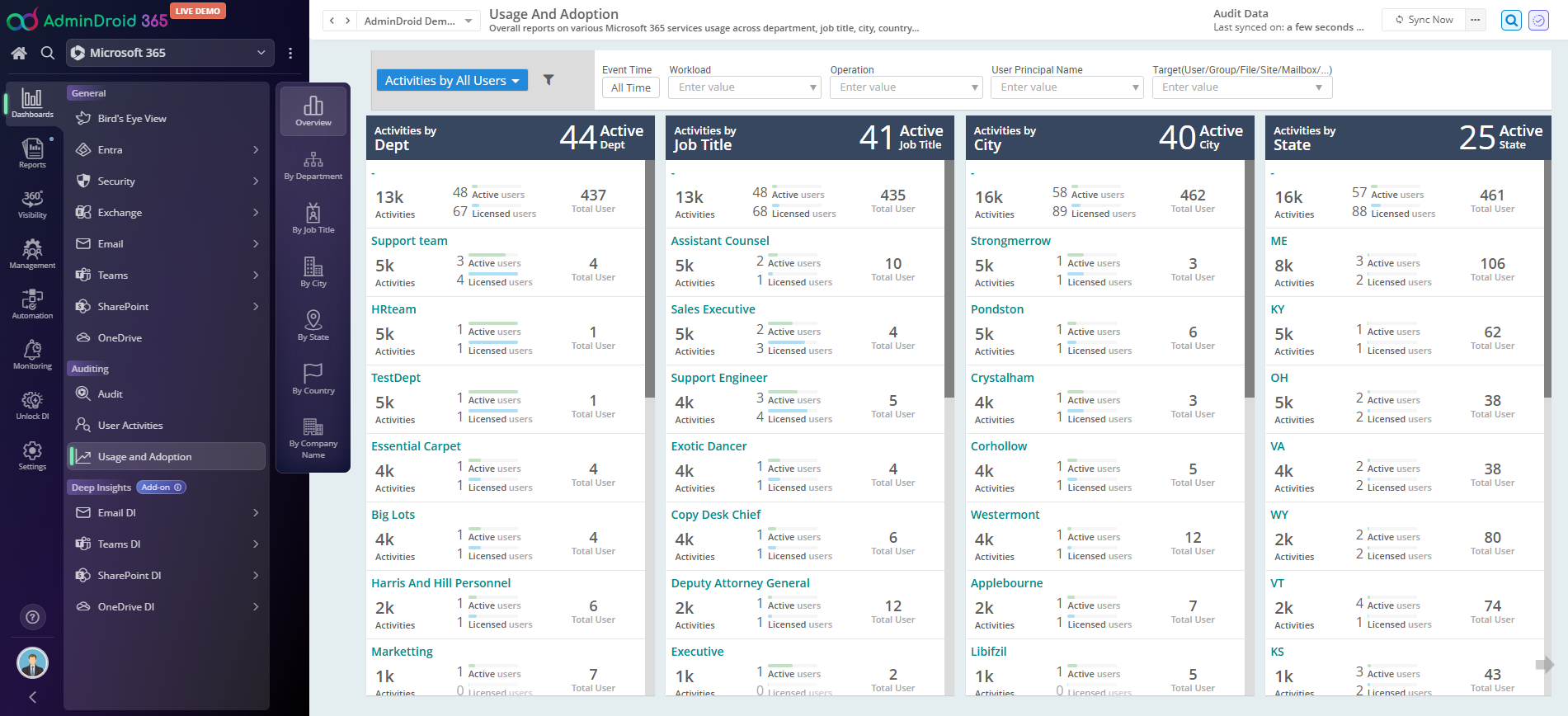Click the Strongmerrow city link

(1010, 241)
